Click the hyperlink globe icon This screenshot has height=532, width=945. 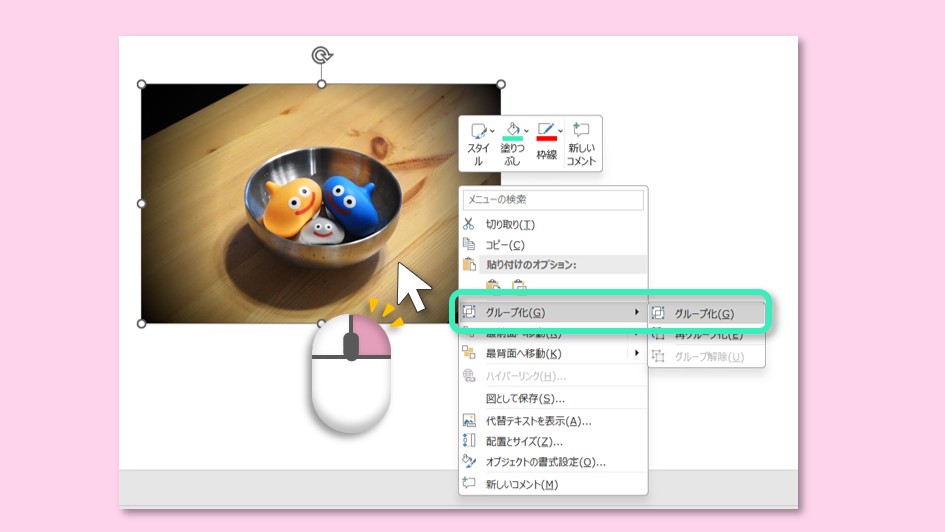(x=469, y=375)
